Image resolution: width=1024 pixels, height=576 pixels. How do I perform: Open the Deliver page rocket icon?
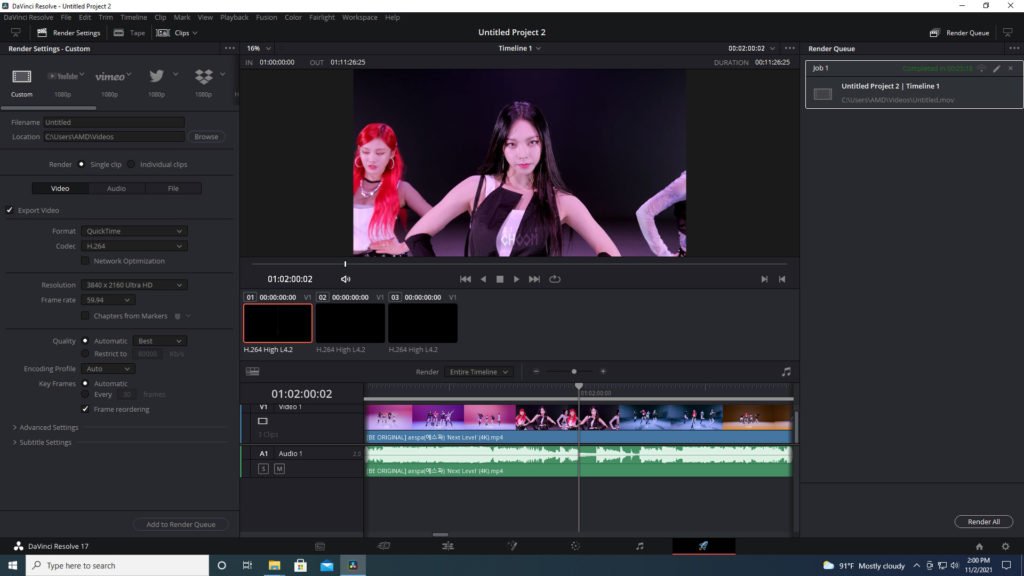(x=703, y=546)
